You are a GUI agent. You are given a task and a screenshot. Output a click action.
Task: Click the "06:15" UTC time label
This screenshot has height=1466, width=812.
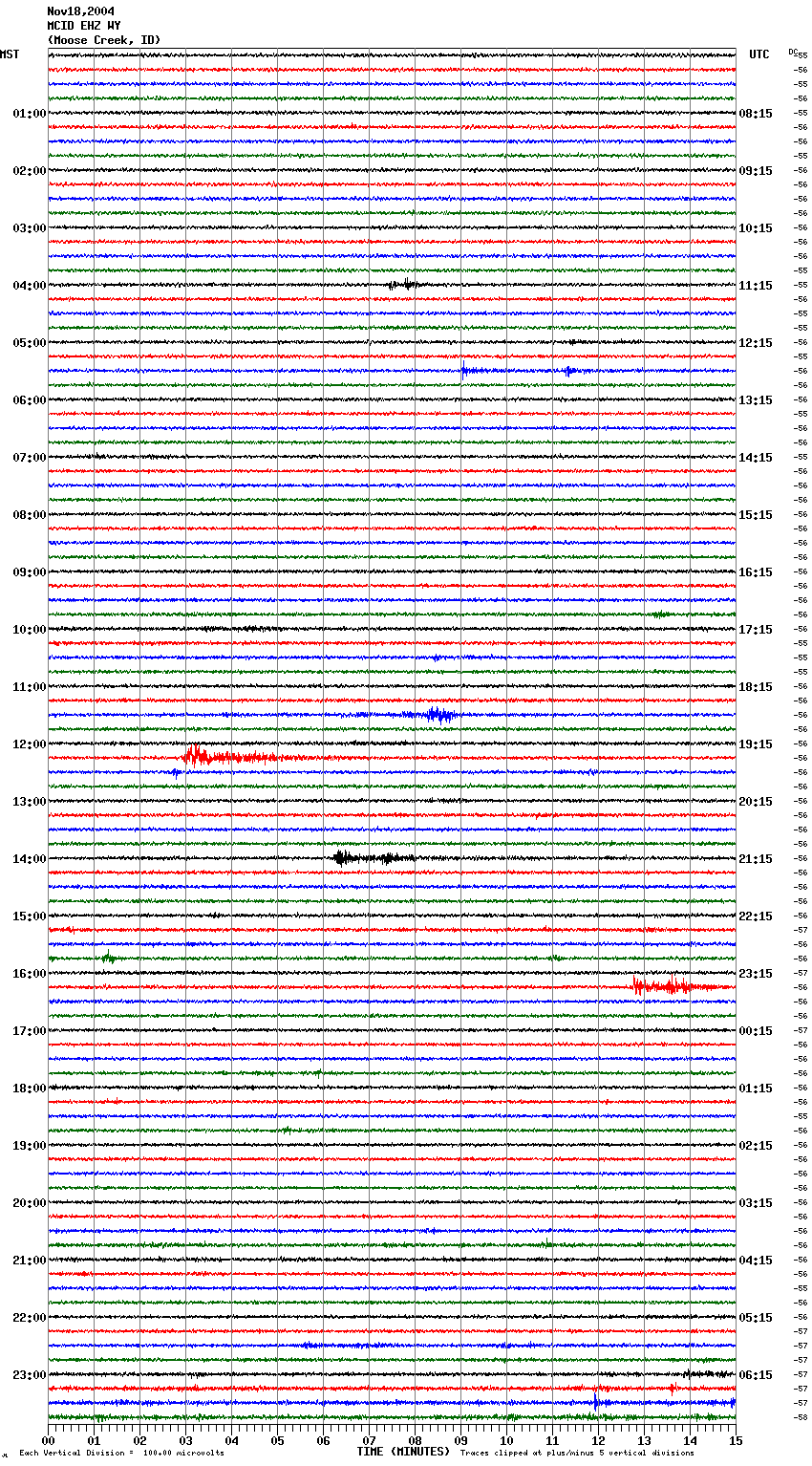(x=756, y=1375)
